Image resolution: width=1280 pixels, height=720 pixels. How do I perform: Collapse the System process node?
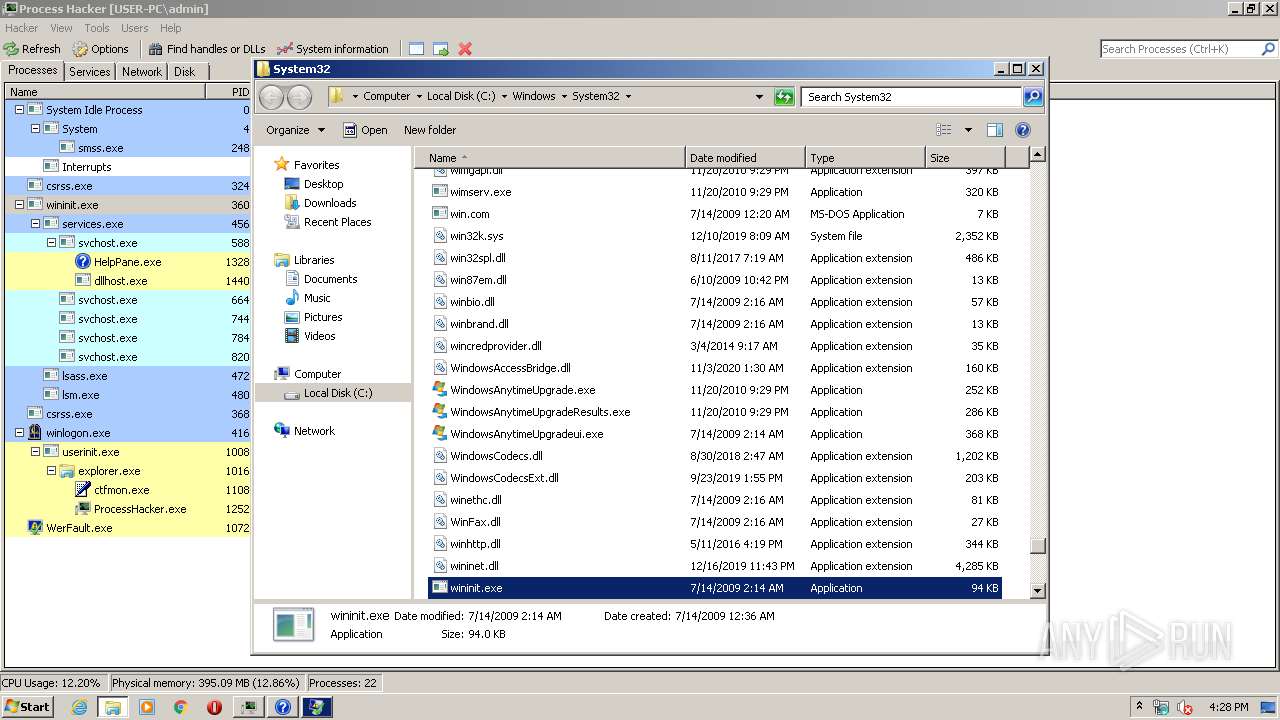(35, 129)
